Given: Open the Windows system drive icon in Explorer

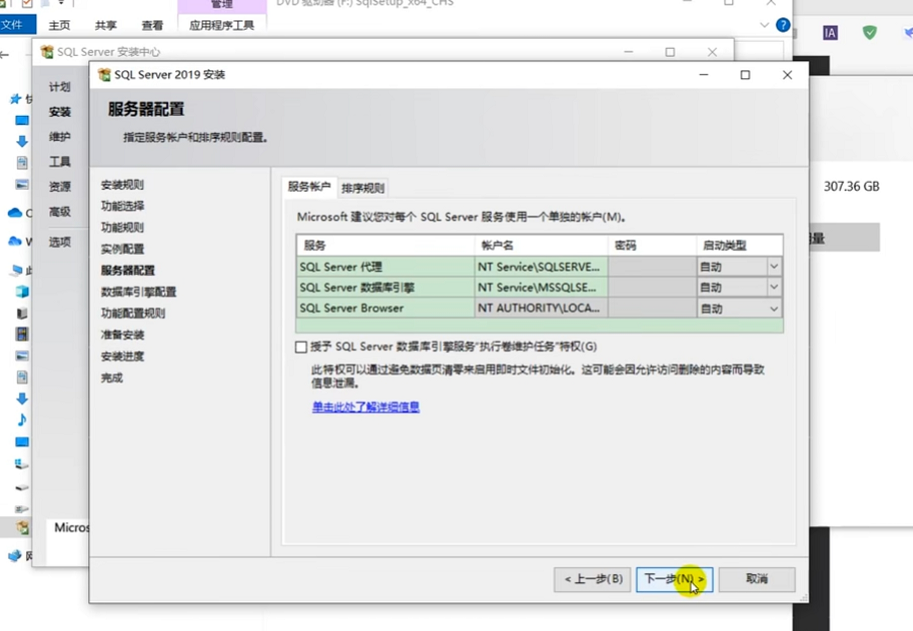Looking at the screenshot, I should 22,464.
